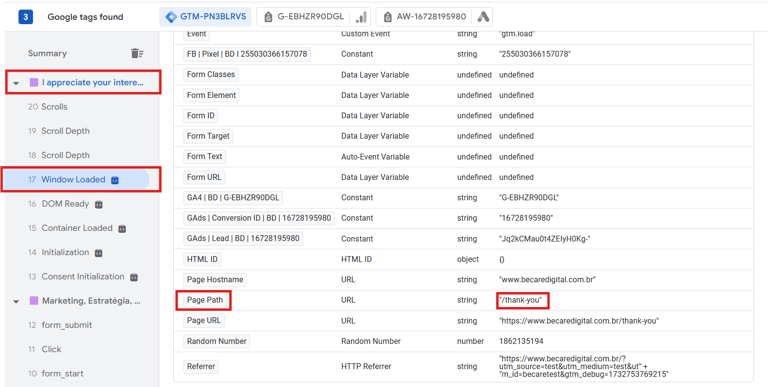Click the Random Number variable chip
768x387 pixels.
(x=216, y=341)
